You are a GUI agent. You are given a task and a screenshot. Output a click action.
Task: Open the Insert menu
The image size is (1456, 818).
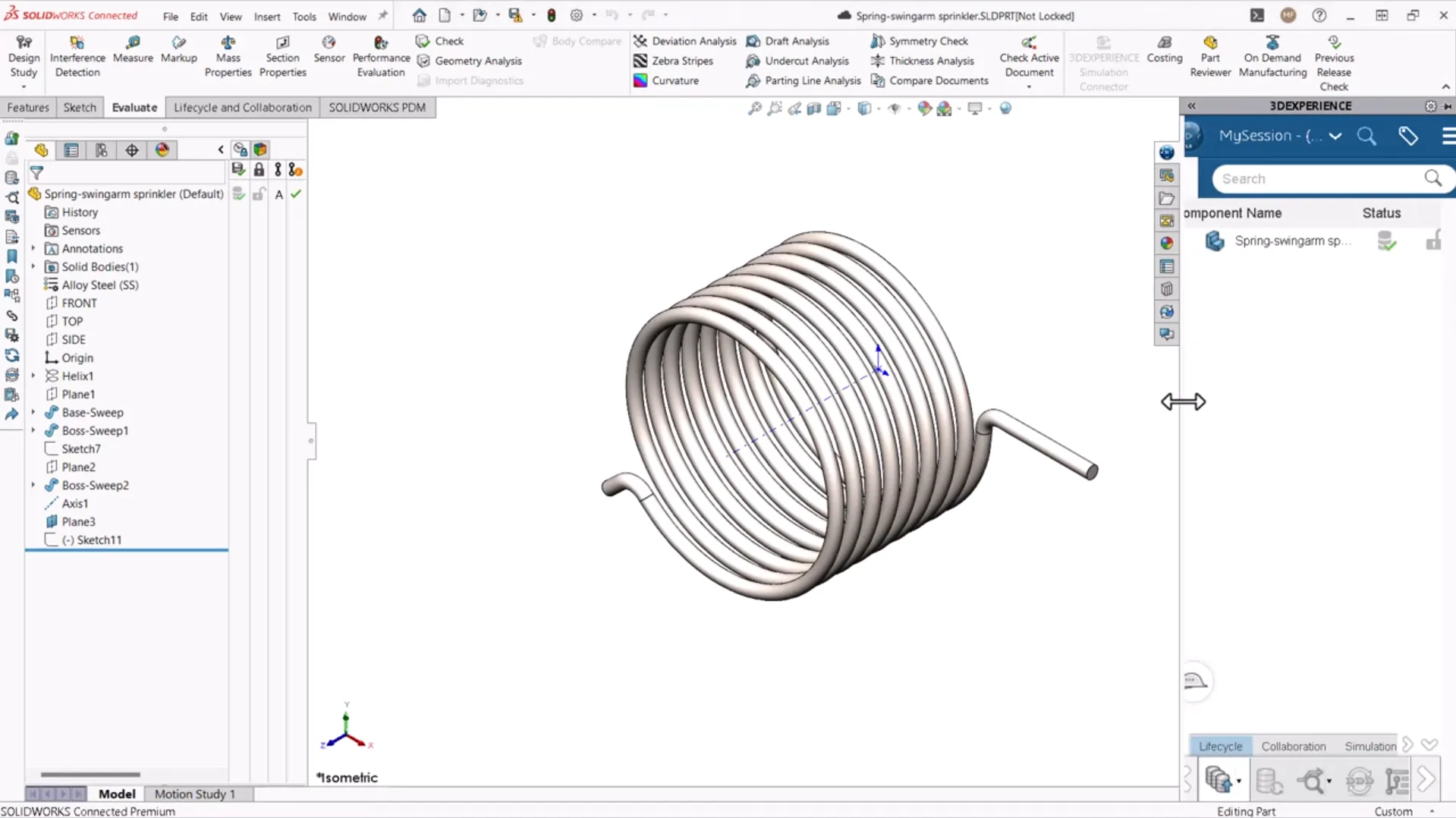coord(267,17)
